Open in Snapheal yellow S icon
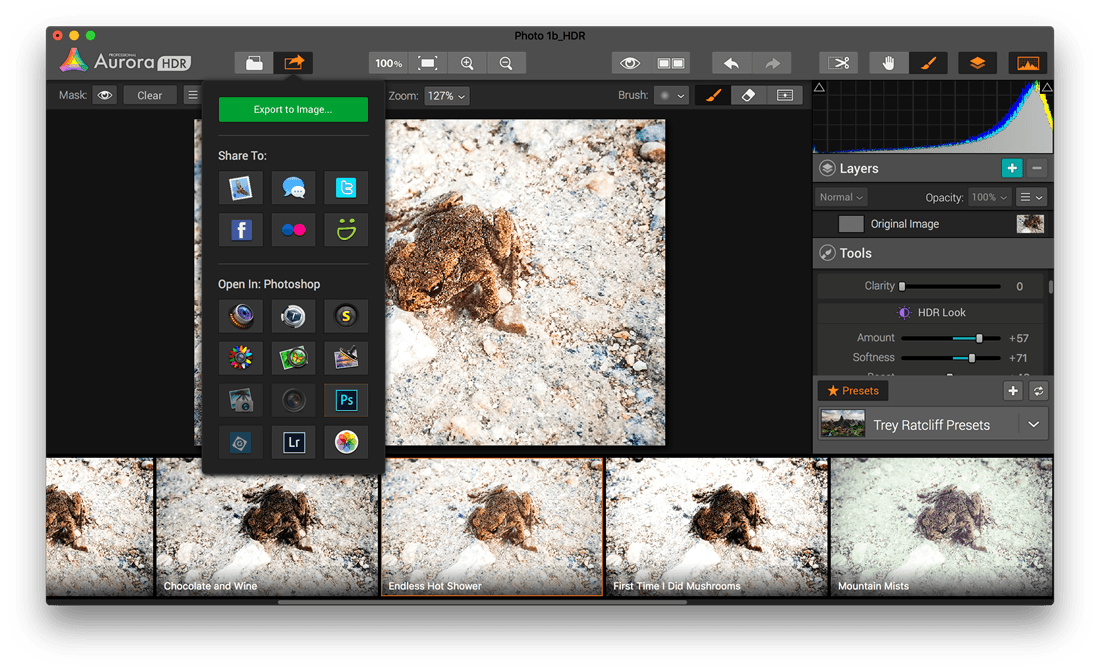This screenshot has height=671, width=1100. [x=346, y=316]
